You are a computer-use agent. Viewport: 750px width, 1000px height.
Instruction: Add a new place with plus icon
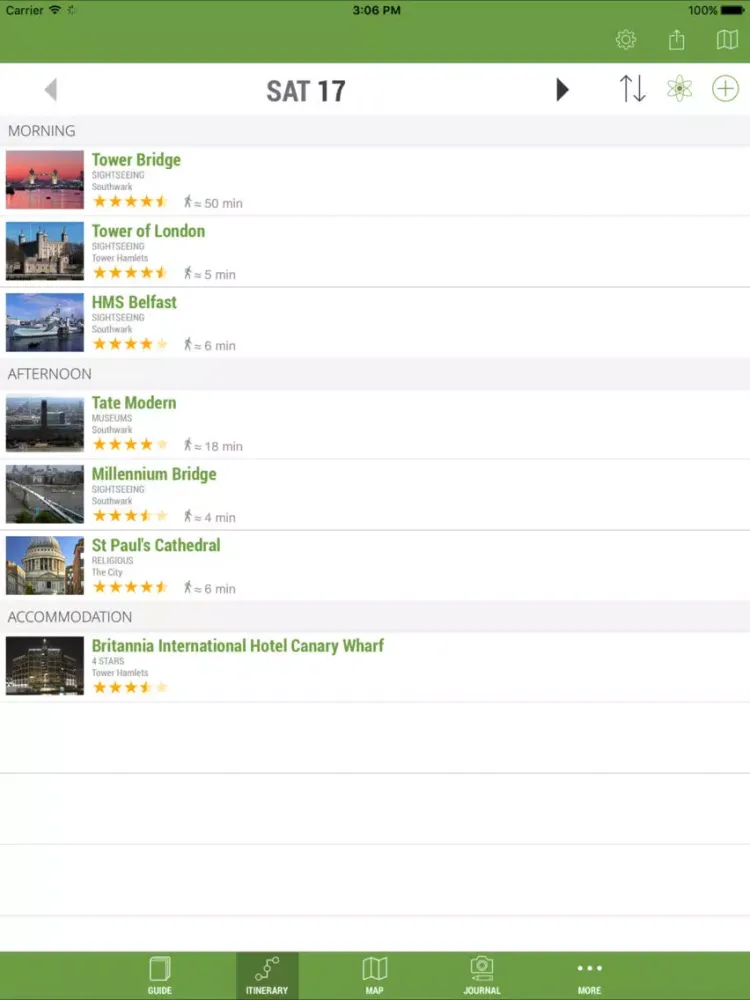tap(725, 89)
